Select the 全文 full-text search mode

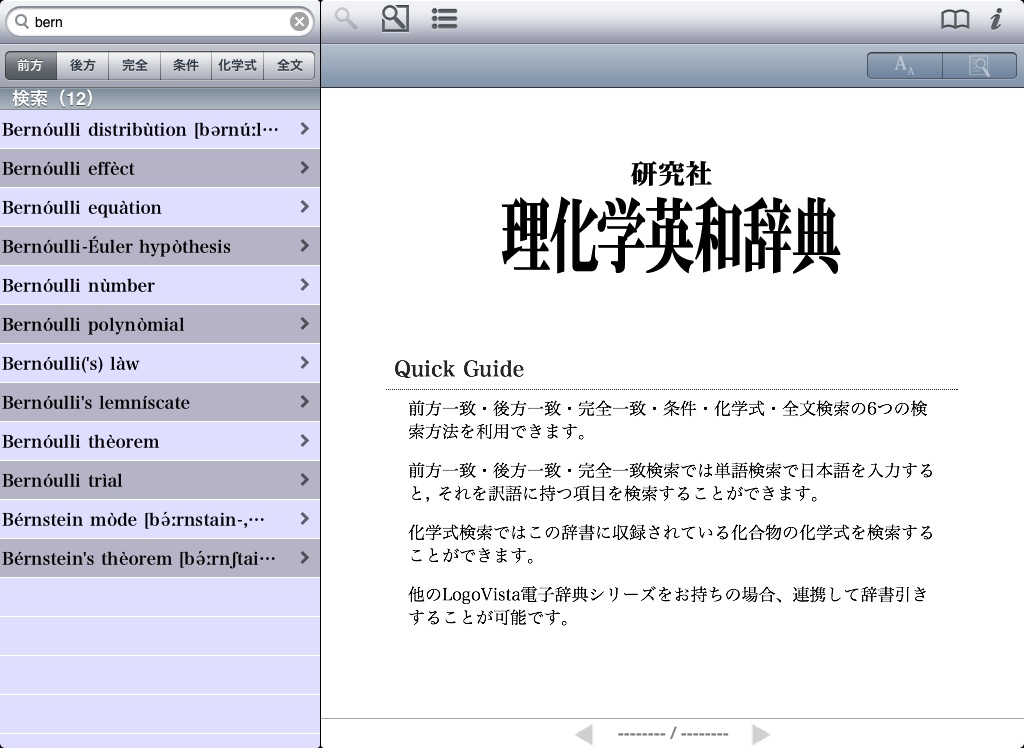290,66
